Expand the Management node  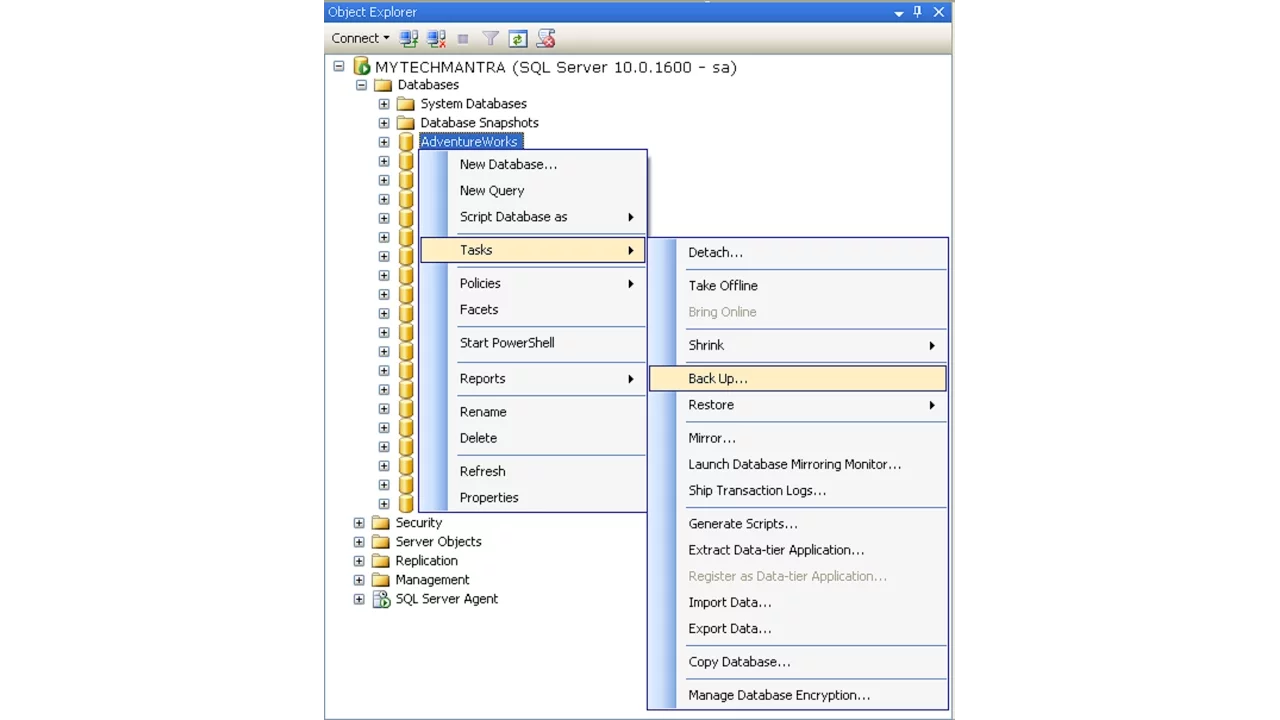click(359, 580)
